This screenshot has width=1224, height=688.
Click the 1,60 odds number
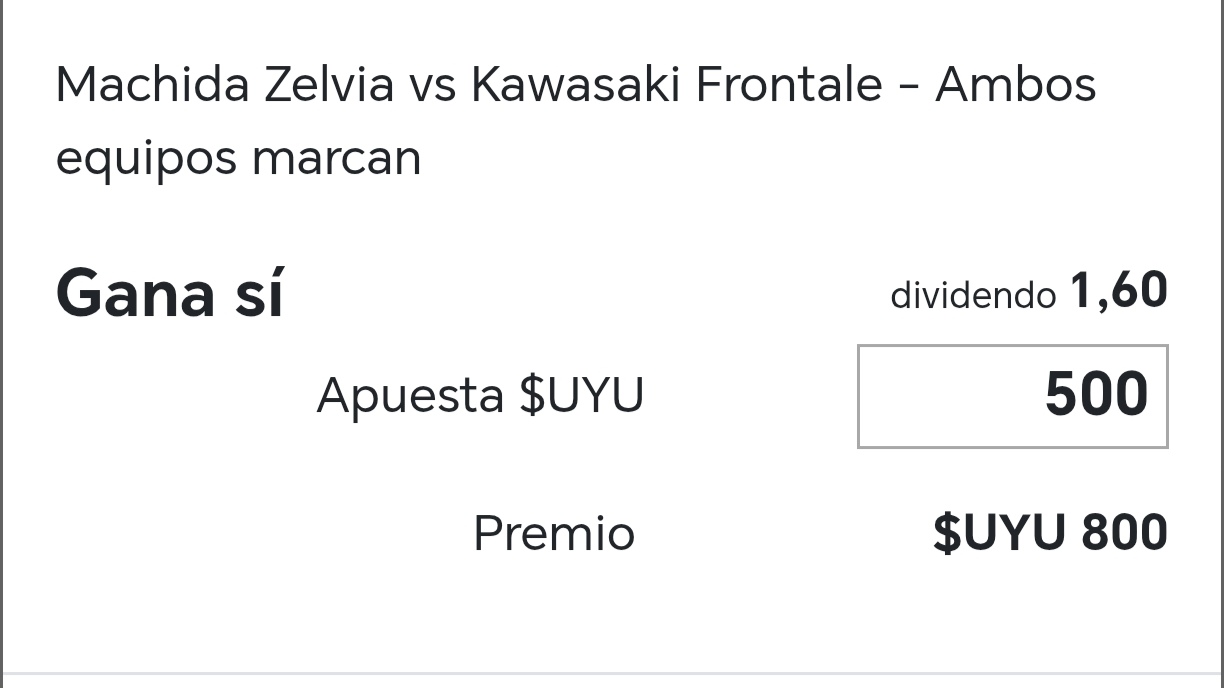[x=1119, y=292]
